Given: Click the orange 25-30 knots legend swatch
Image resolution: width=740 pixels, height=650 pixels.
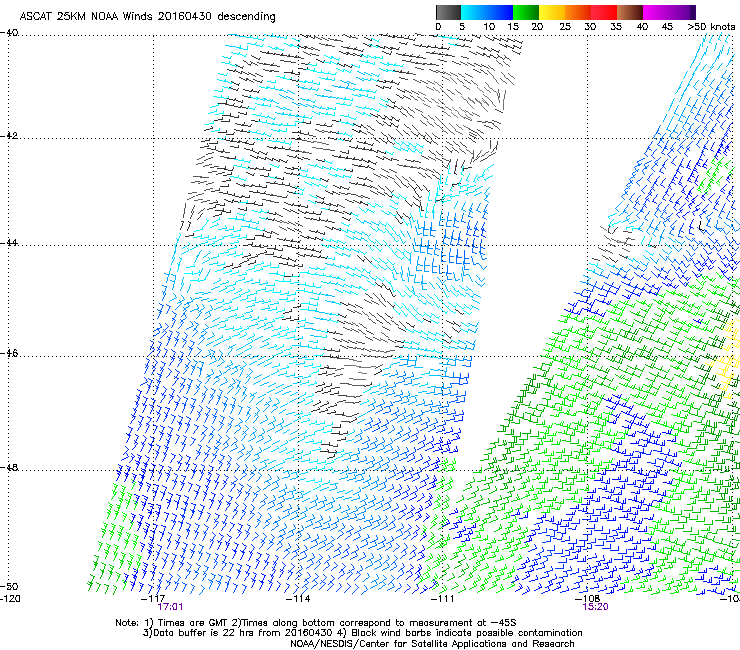Looking at the screenshot, I should coord(578,12).
